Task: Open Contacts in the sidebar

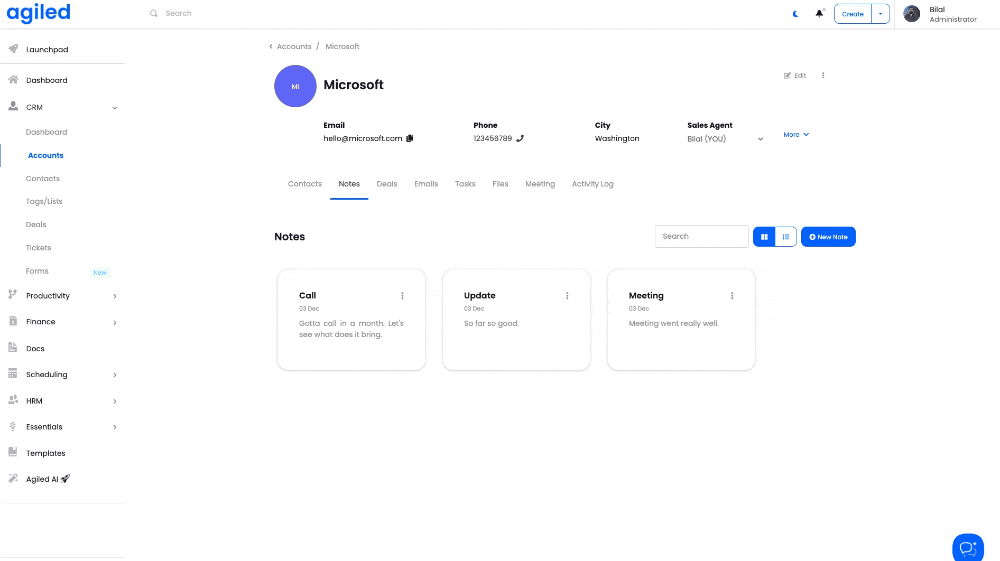Action: pos(43,178)
